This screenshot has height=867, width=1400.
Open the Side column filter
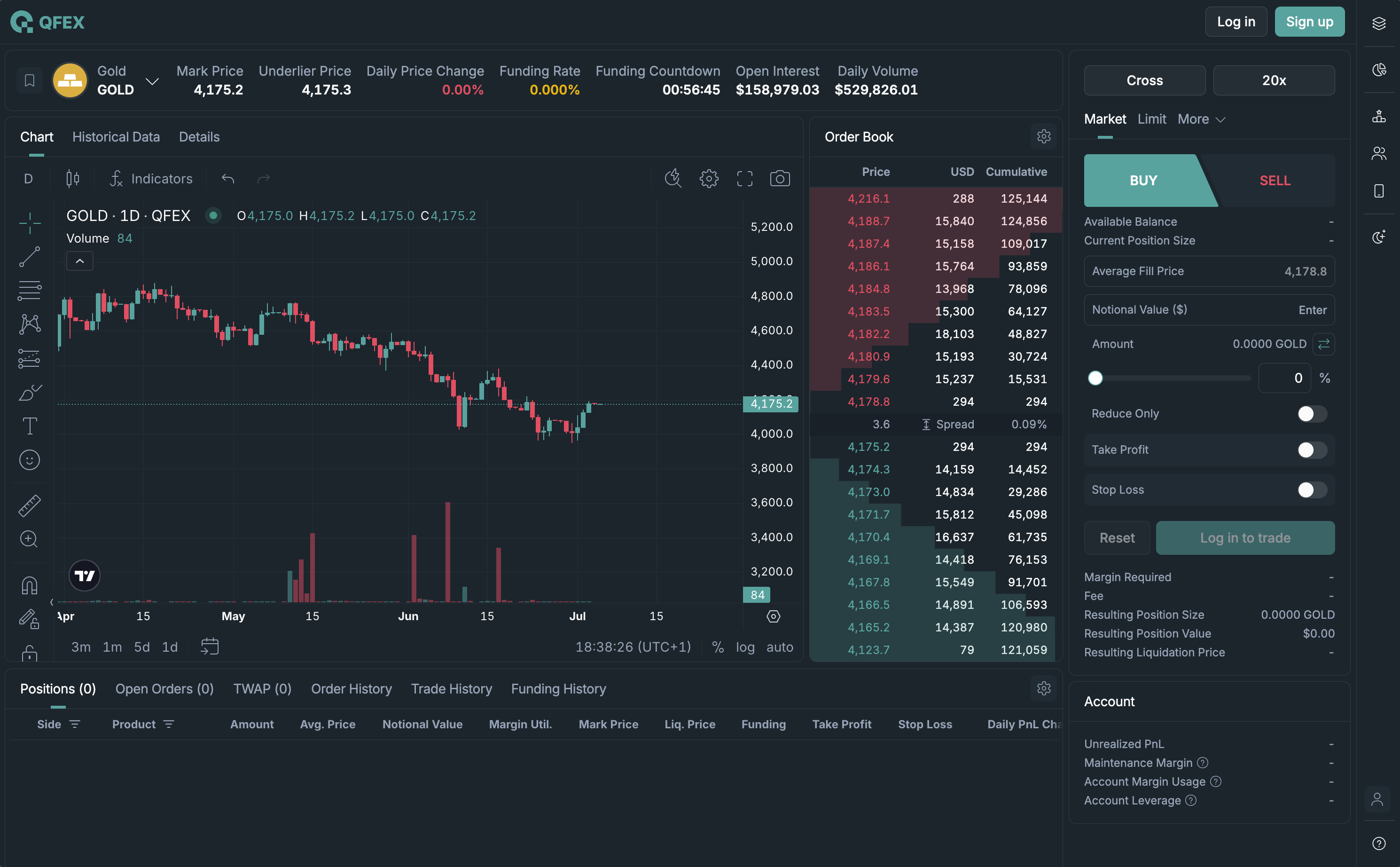coord(75,724)
